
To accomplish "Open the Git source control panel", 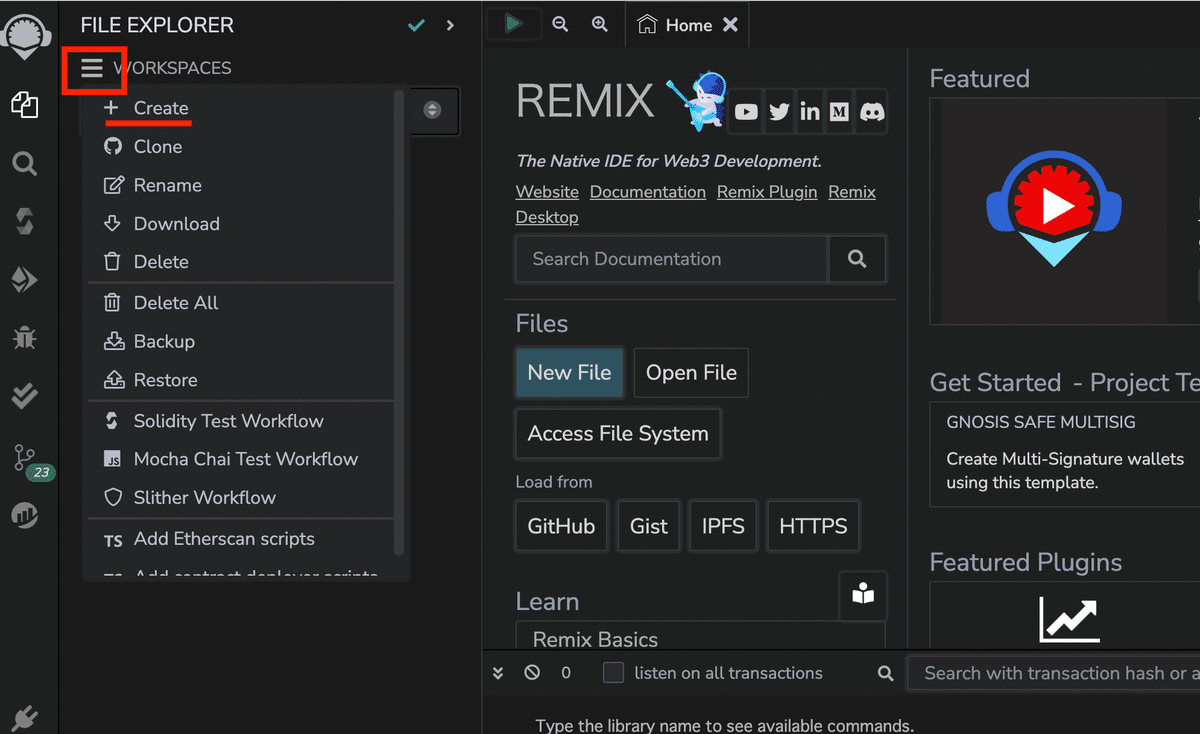I will point(25,459).
